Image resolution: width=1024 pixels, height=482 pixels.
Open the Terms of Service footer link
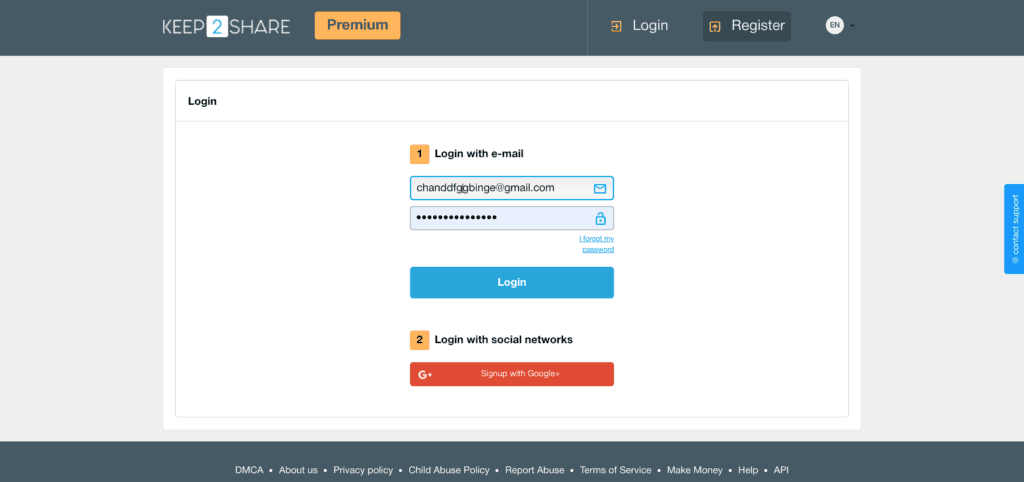pyautogui.click(x=615, y=470)
